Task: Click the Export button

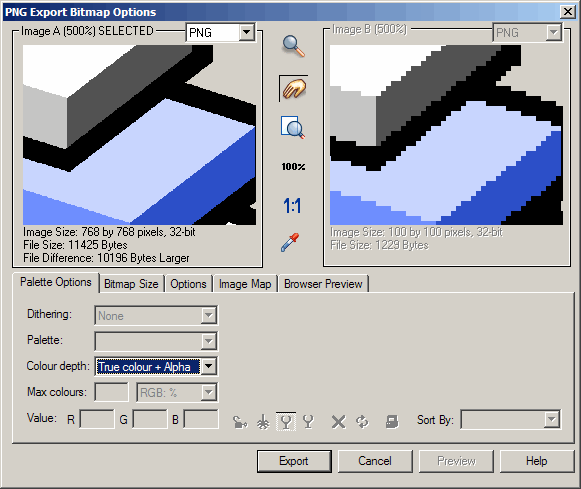Action: click(x=294, y=461)
